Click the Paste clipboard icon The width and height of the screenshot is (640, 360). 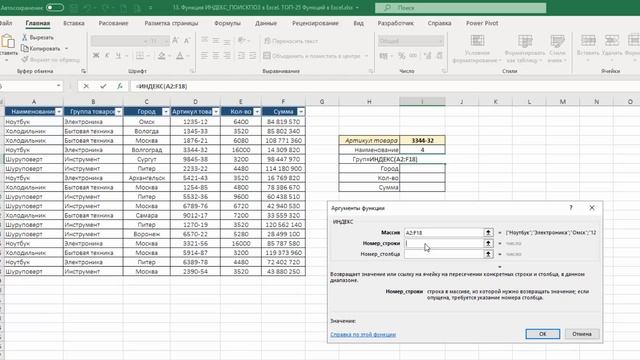(7, 41)
